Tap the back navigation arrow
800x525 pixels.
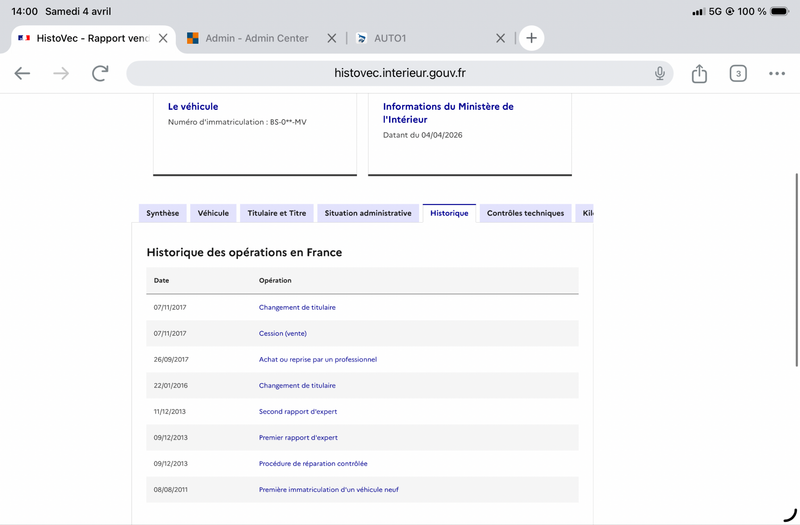point(22,73)
